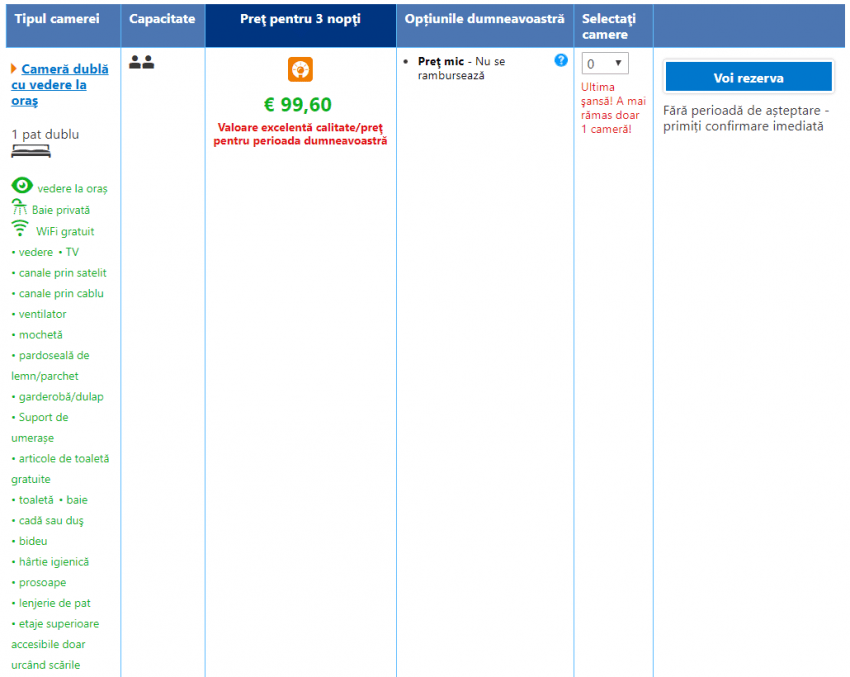Click the Capacitate column header
This screenshot has height=677, width=850.
pyautogui.click(x=162, y=20)
